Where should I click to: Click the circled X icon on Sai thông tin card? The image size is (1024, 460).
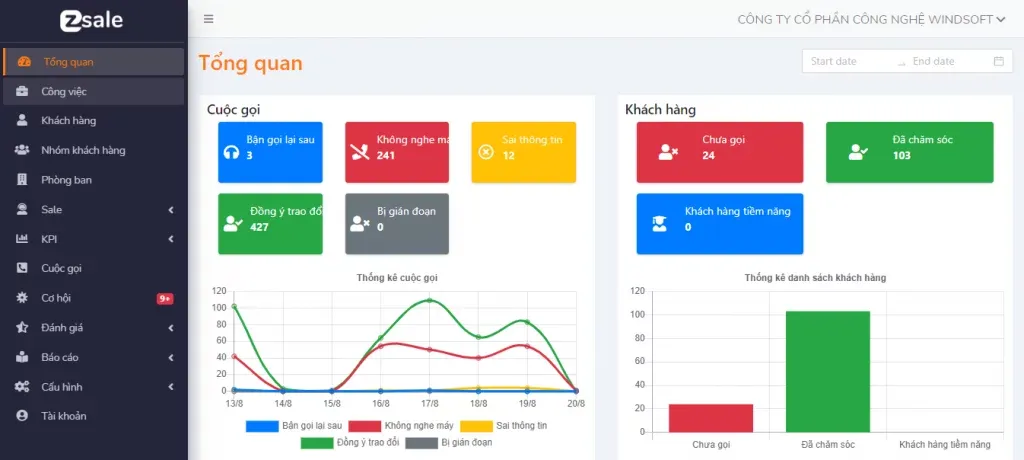pos(486,152)
